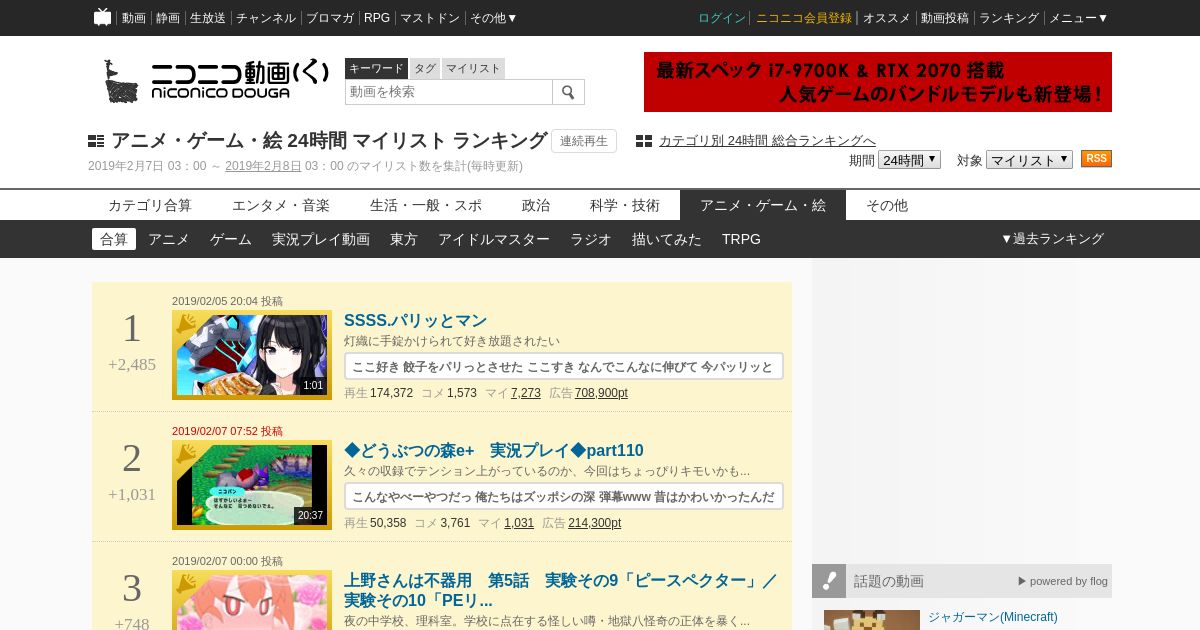Click the 静画 link in top bar
The image size is (1200, 630).
coord(168,18)
